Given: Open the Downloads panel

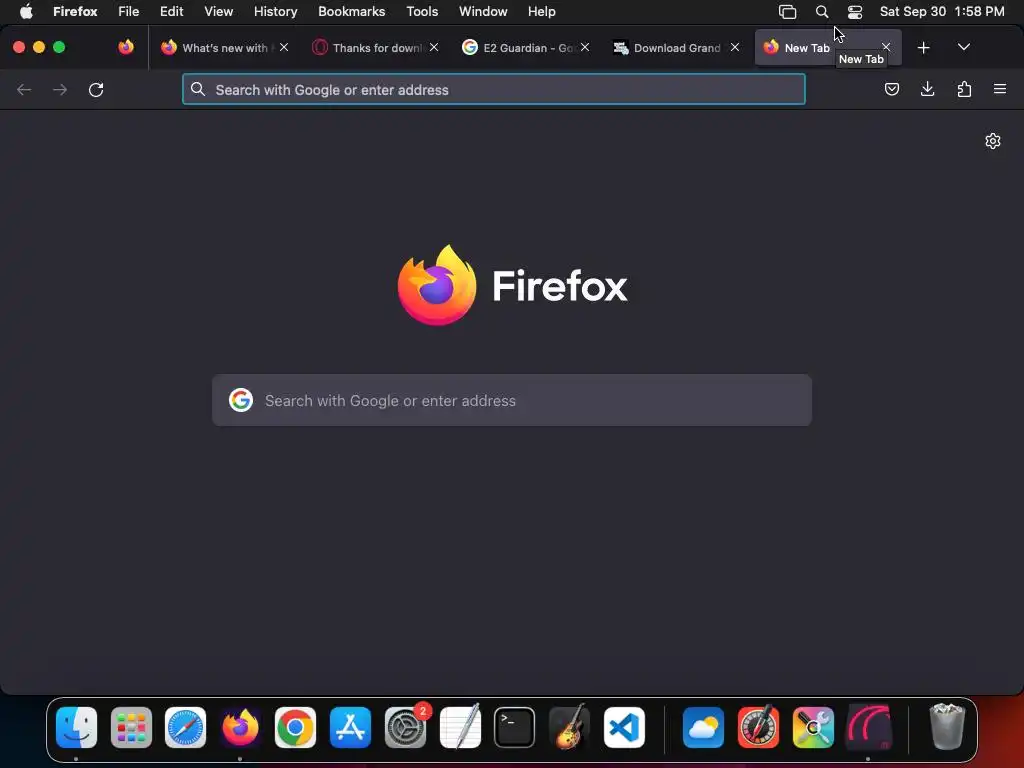Looking at the screenshot, I should [x=927, y=89].
